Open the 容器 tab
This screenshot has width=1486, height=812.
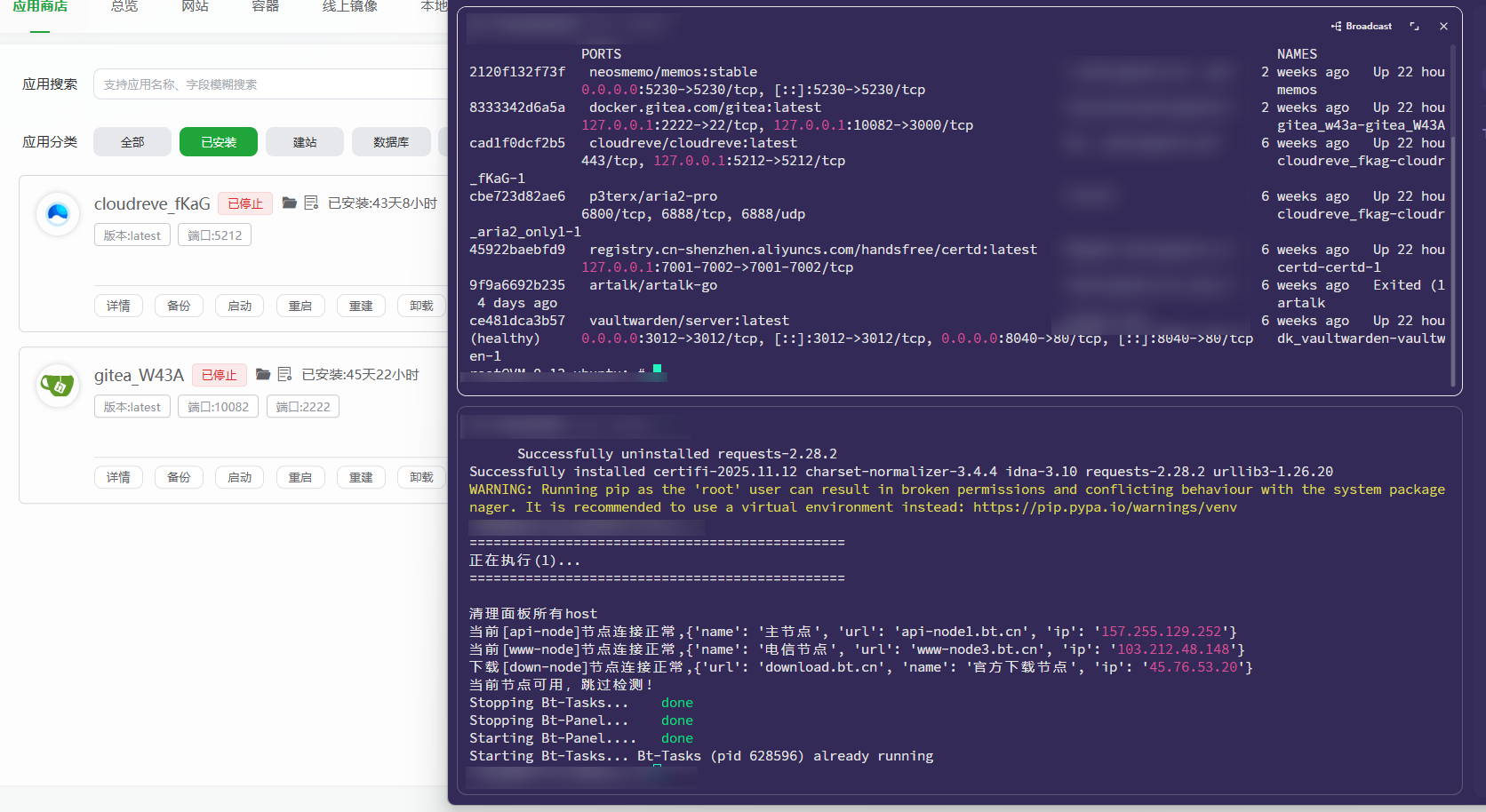coord(265,7)
